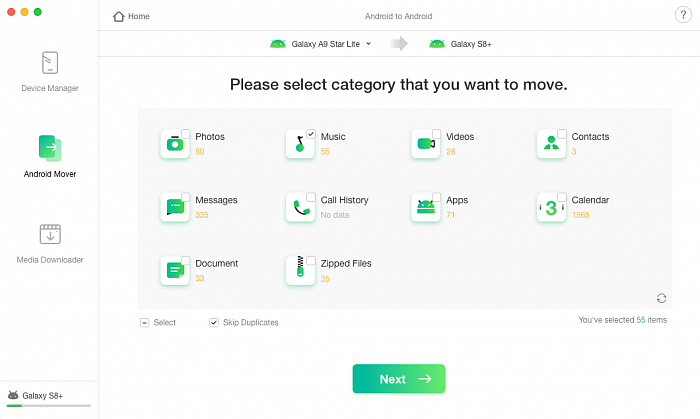Click the Messages label

[x=216, y=200]
